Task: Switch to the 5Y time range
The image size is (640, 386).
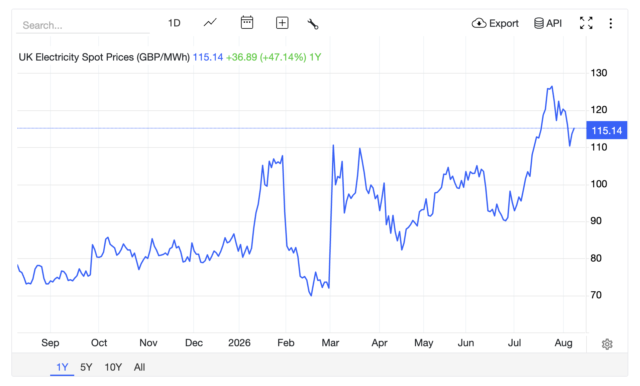Action: point(86,367)
